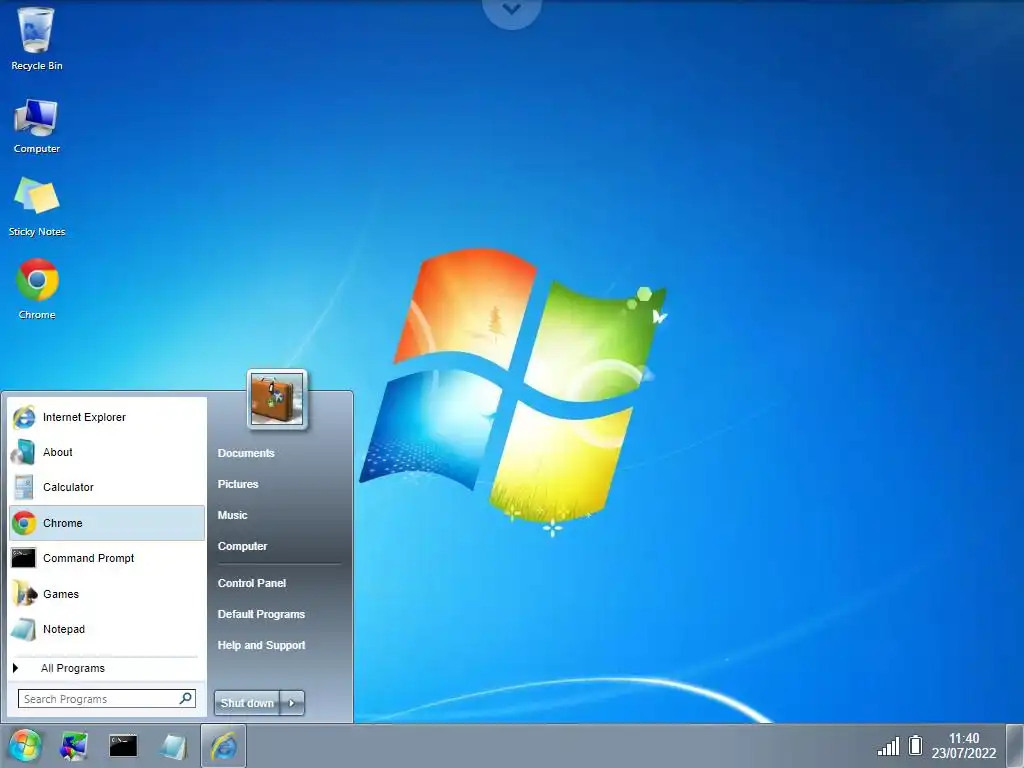Click the user account picture thumbnail
The image size is (1024, 768).
coord(277,399)
